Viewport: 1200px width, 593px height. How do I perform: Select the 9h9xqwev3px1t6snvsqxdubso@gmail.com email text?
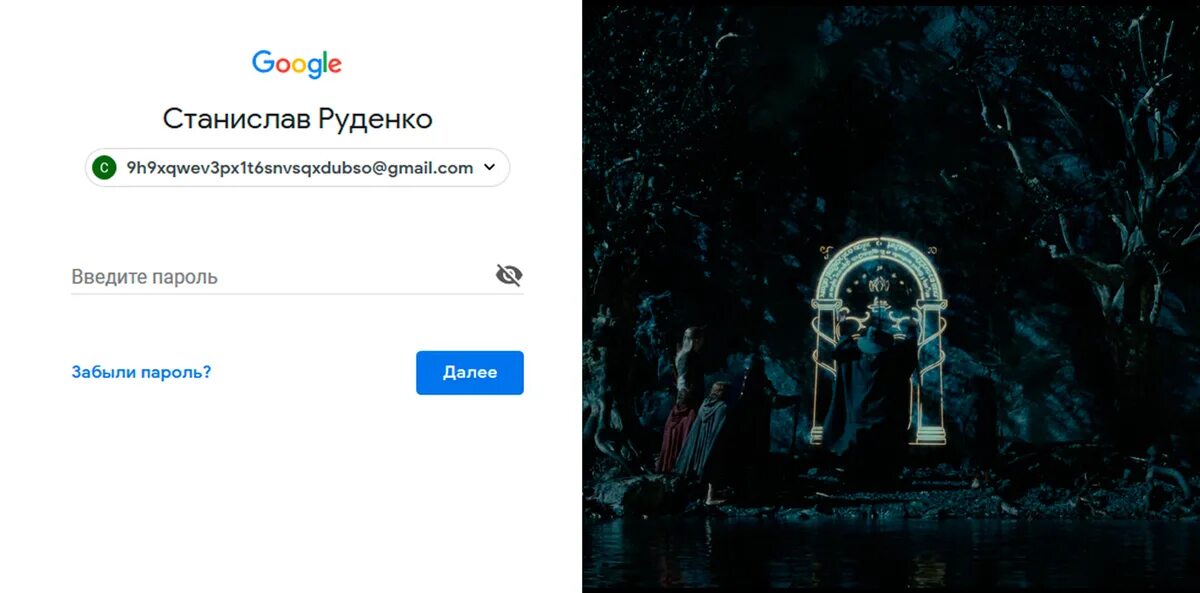(300, 168)
